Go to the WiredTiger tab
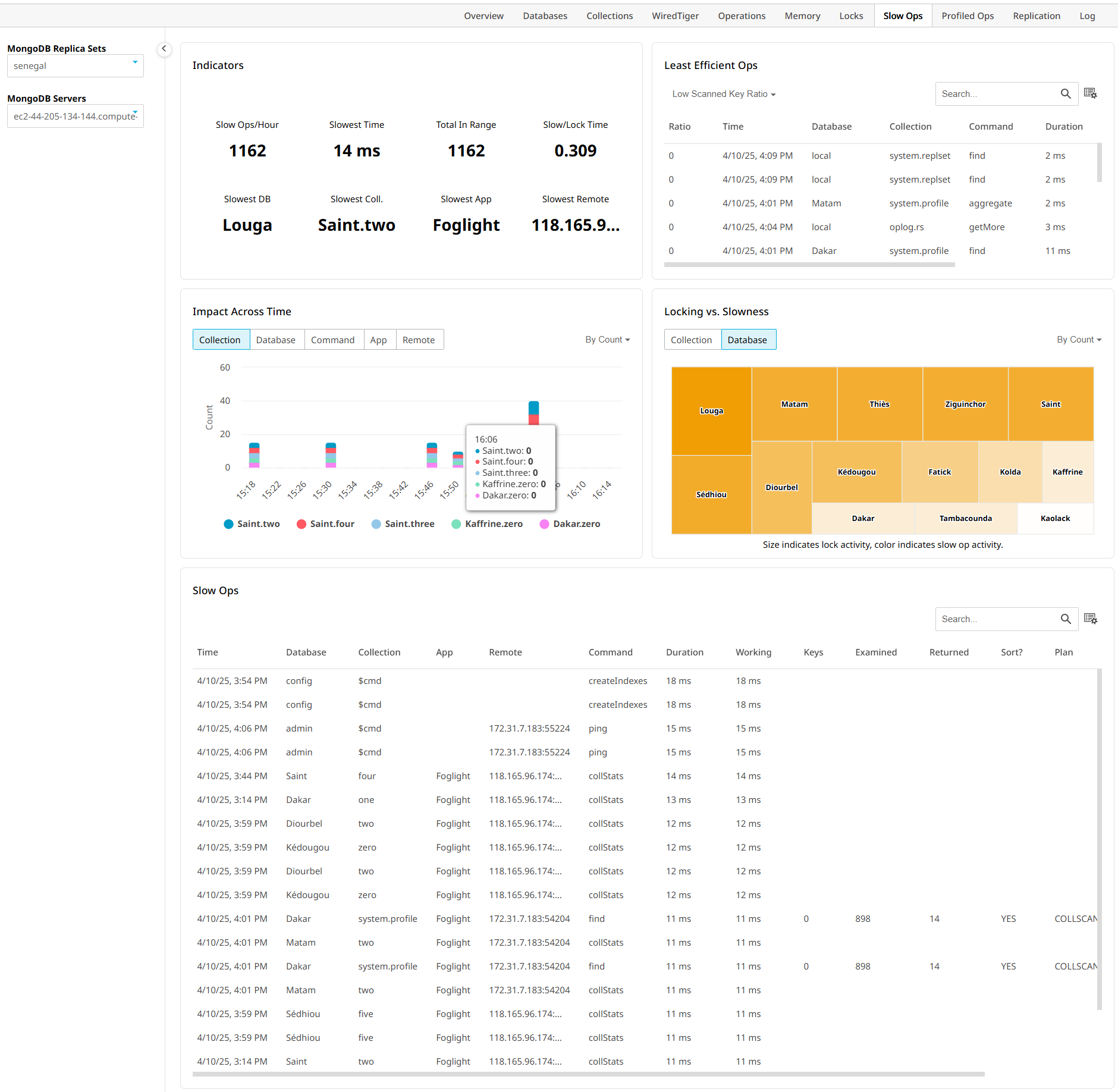Image resolution: width=1118 pixels, height=1092 pixels. pos(675,16)
